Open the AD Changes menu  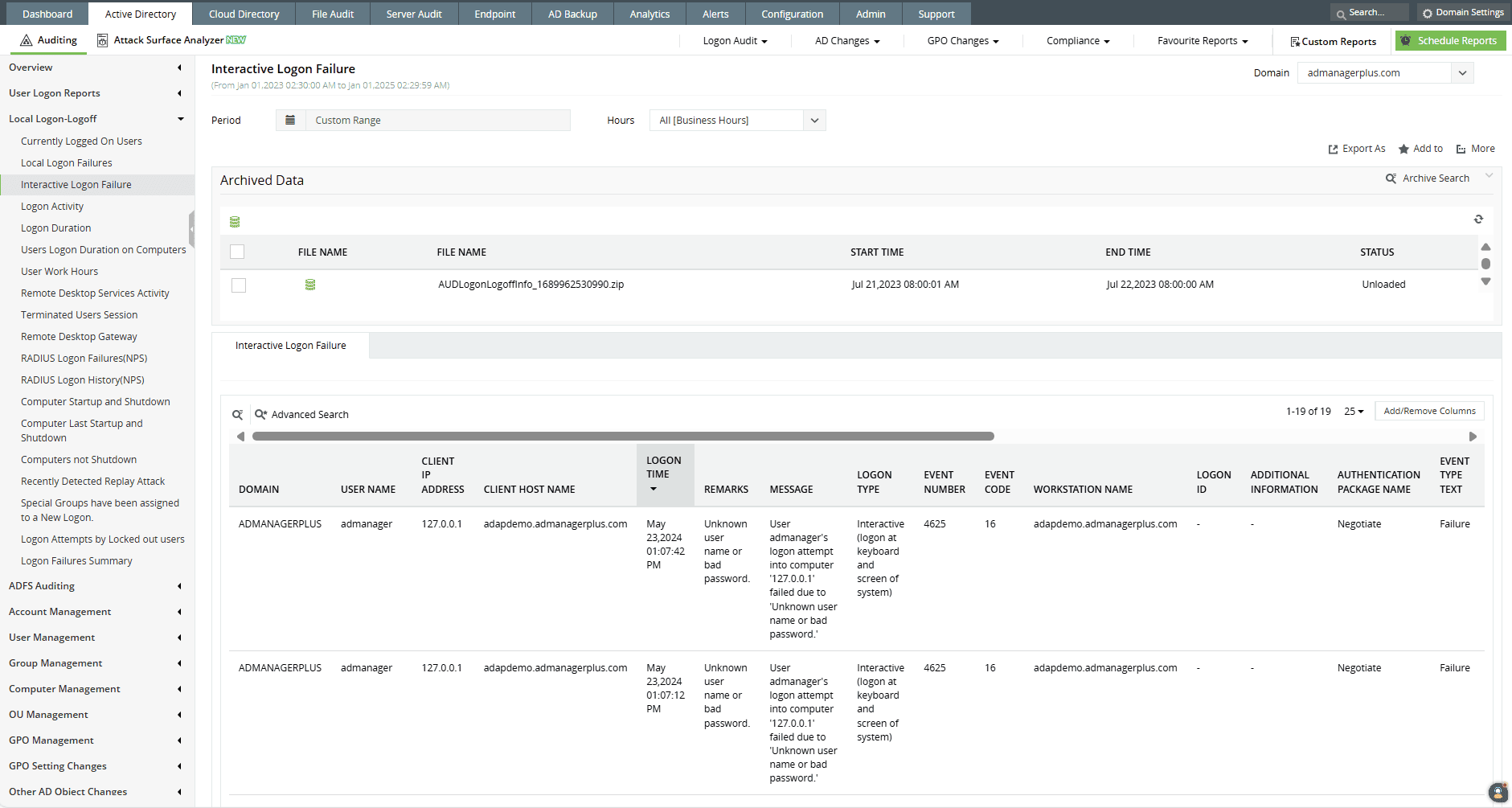[846, 40]
